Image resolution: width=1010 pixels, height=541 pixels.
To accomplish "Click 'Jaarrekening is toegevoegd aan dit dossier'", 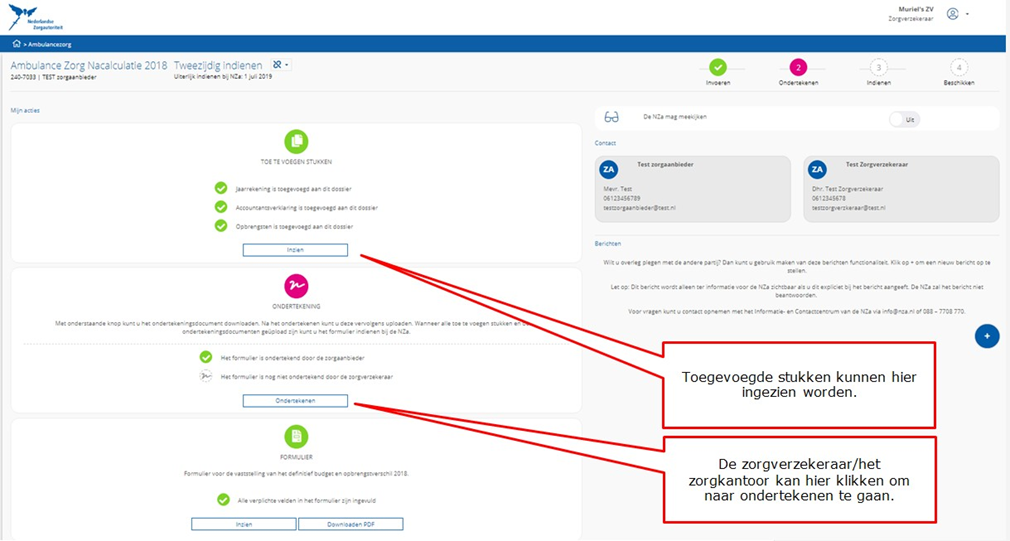I will [x=293, y=189].
